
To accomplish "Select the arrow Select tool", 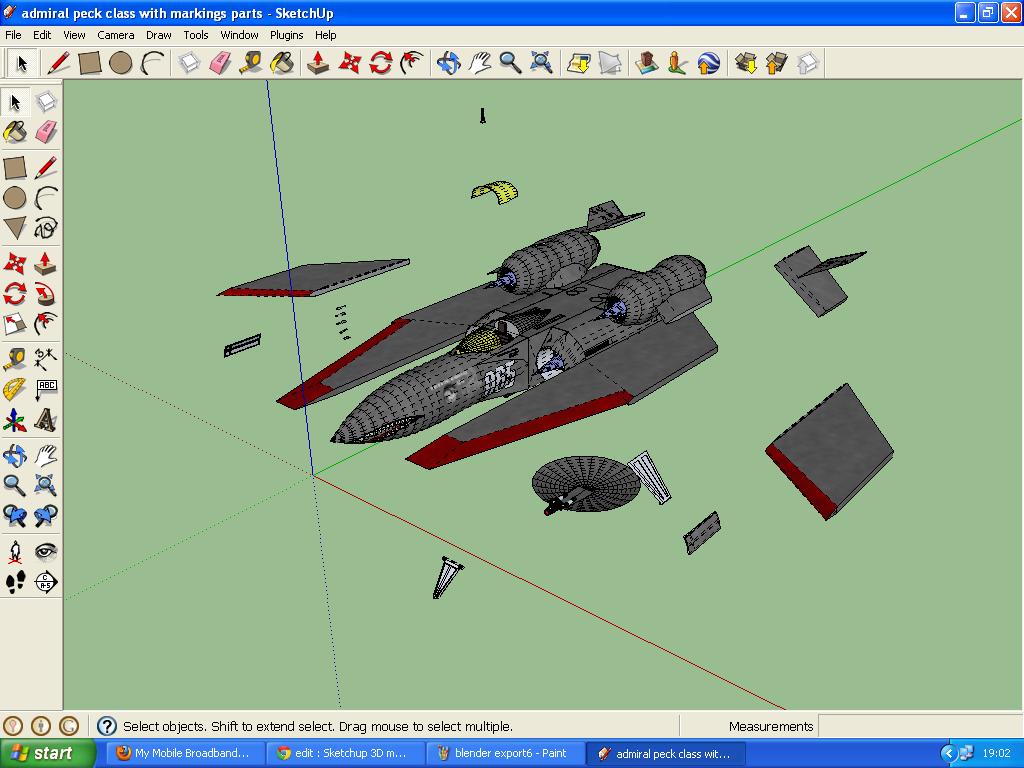I will tap(15, 101).
